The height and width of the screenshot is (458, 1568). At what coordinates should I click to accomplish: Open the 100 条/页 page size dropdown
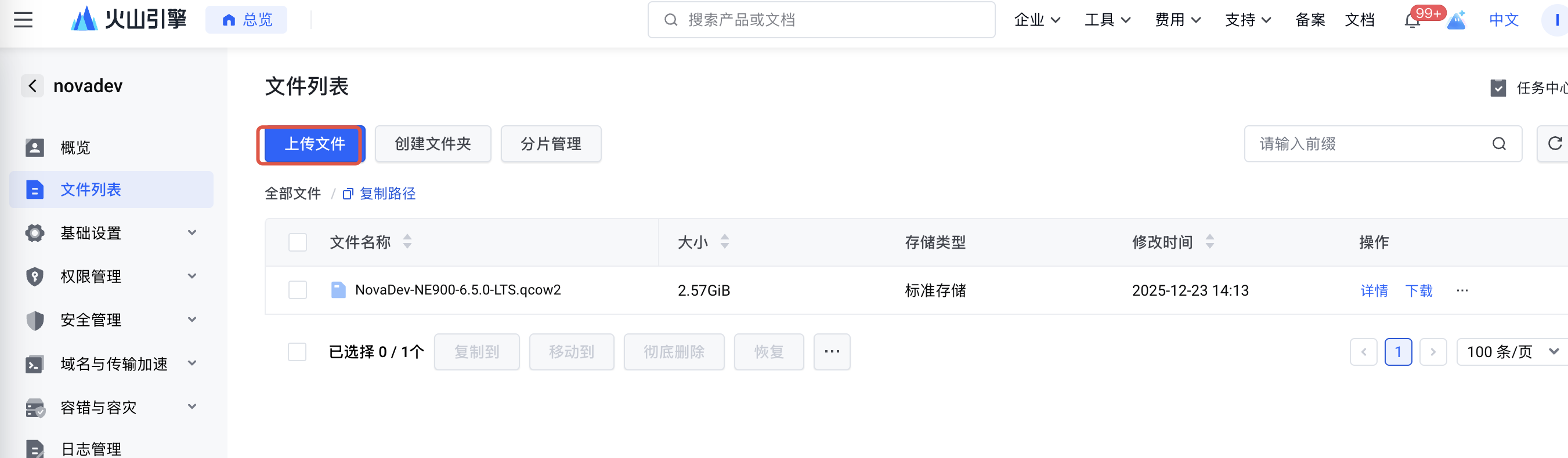[1512, 352]
